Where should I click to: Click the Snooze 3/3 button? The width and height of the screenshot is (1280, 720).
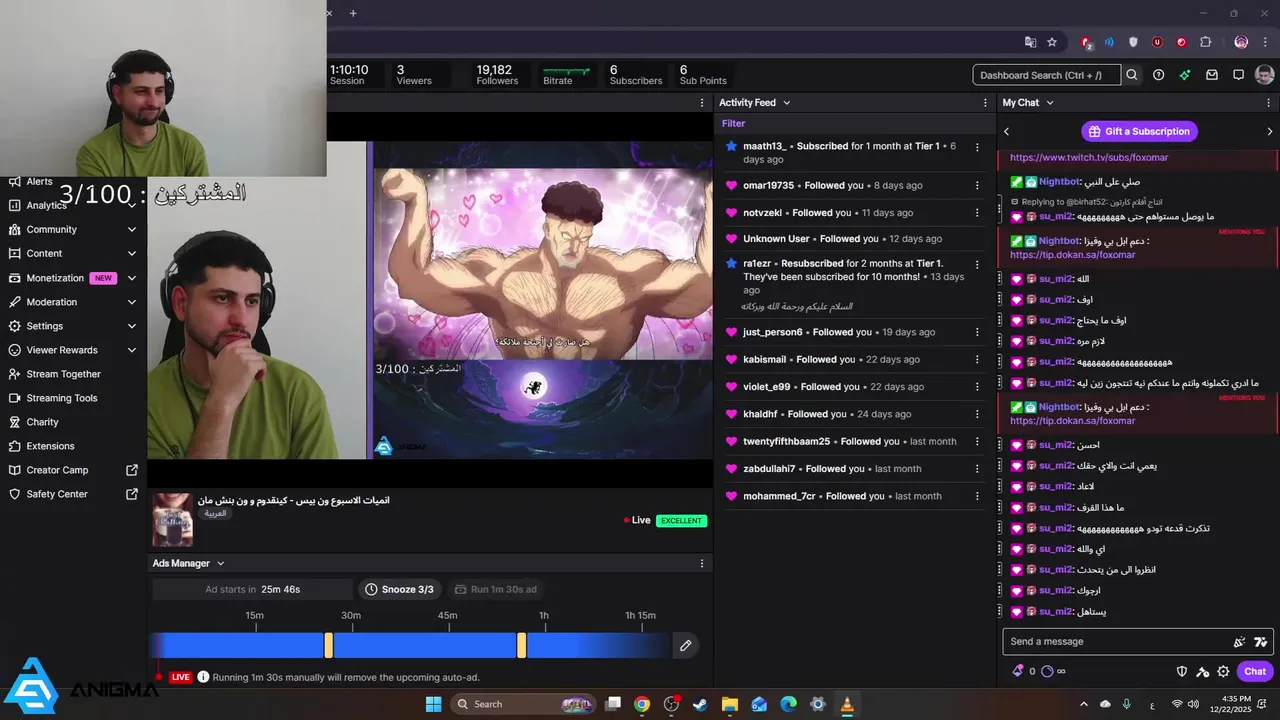[x=399, y=589]
